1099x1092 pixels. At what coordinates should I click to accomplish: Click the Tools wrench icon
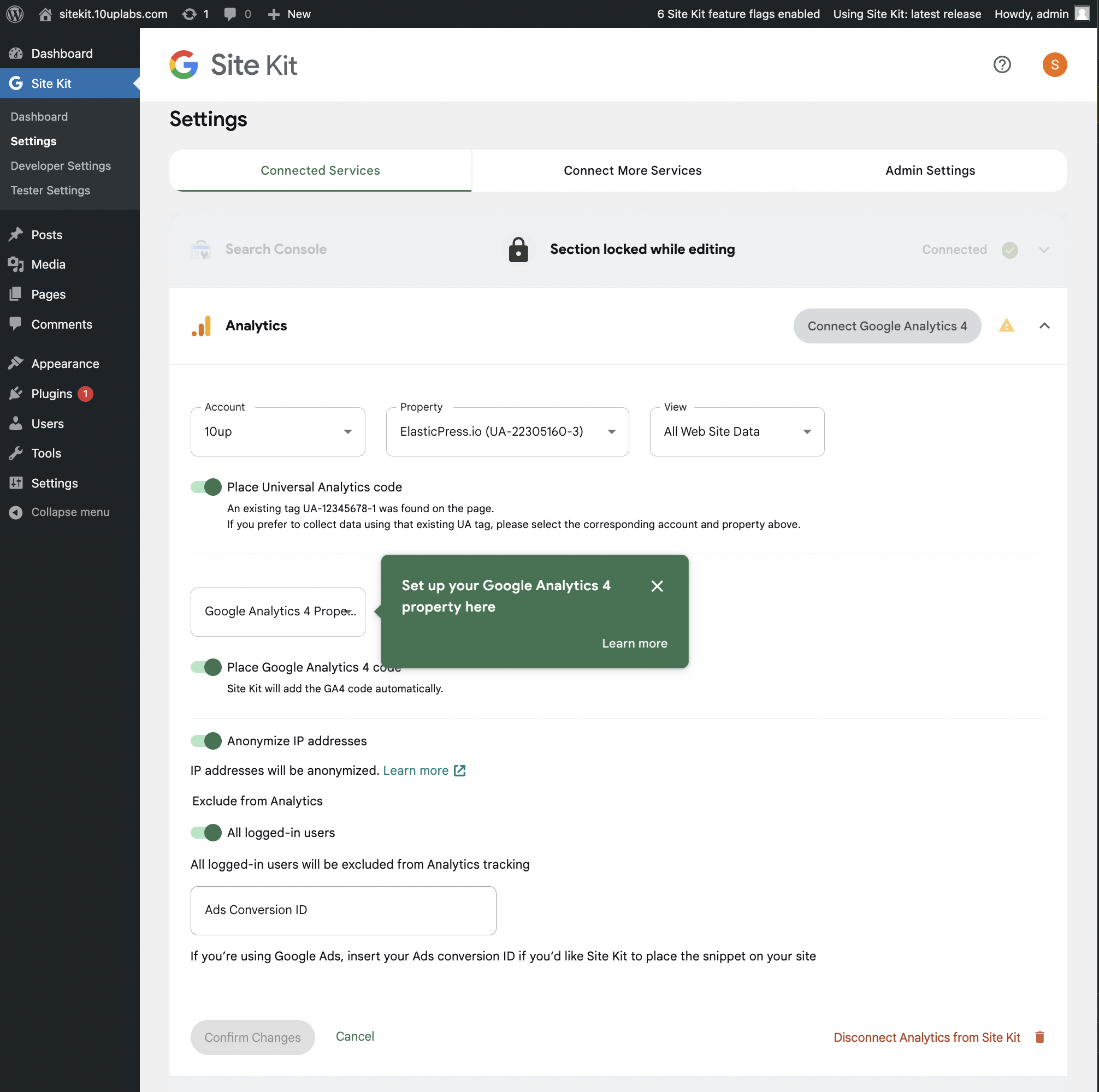tap(16, 453)
